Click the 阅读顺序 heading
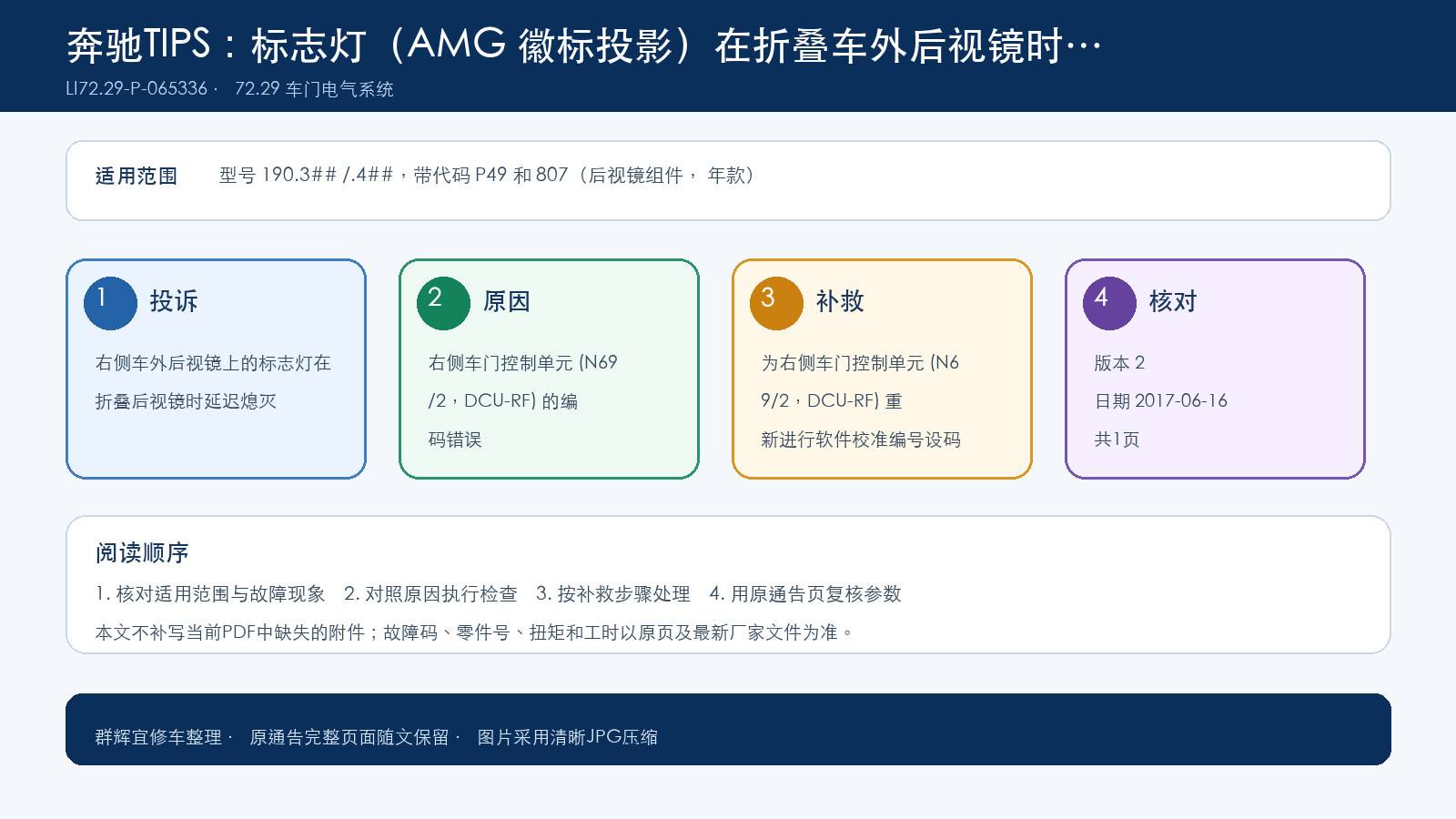 click(142, 553)
